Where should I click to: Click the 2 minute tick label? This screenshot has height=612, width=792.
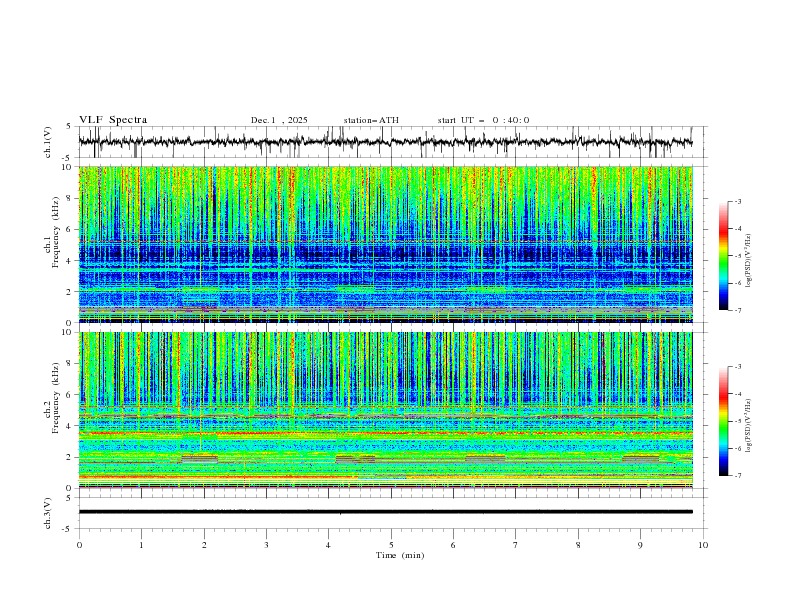(x=204, y=545)
